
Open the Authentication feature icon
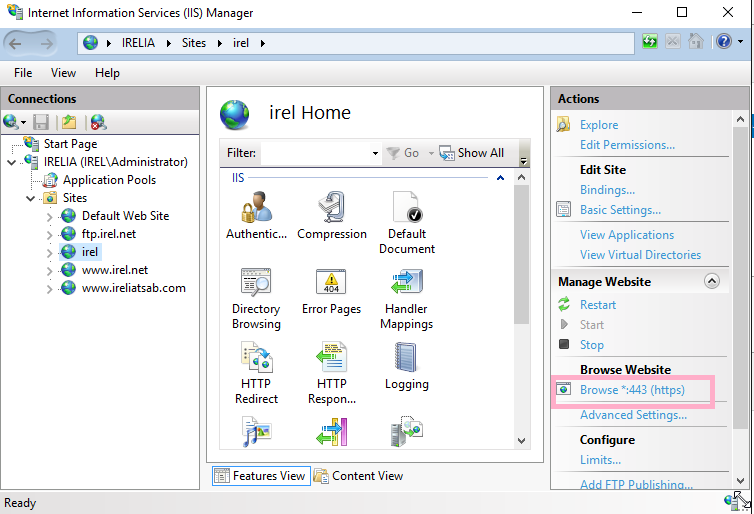256,207
